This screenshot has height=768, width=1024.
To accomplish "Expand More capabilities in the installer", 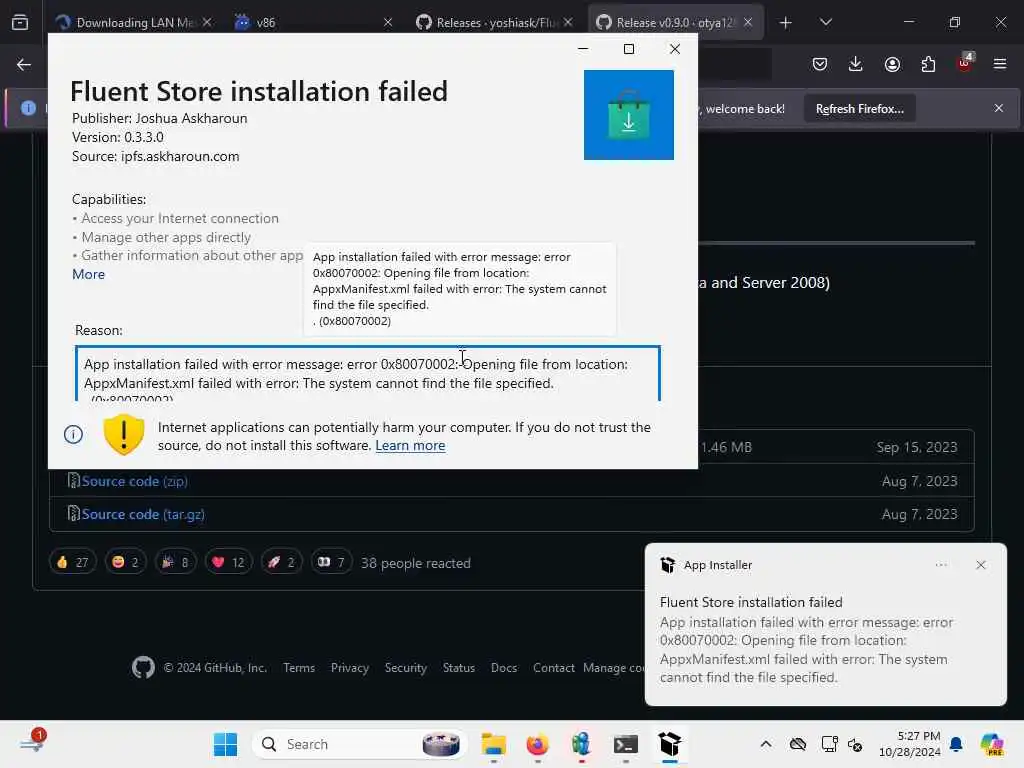I will click(x=88, y=274).
